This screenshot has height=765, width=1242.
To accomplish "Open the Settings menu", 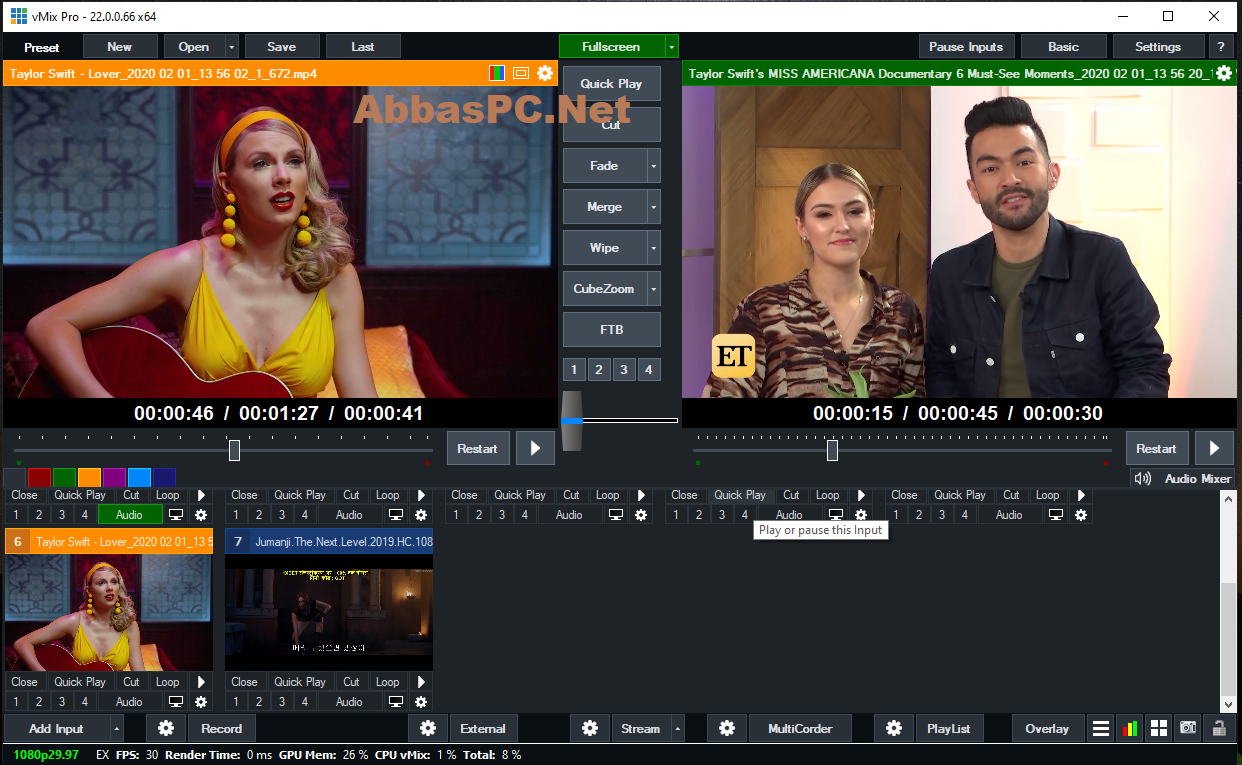I will coord(1158,46).
